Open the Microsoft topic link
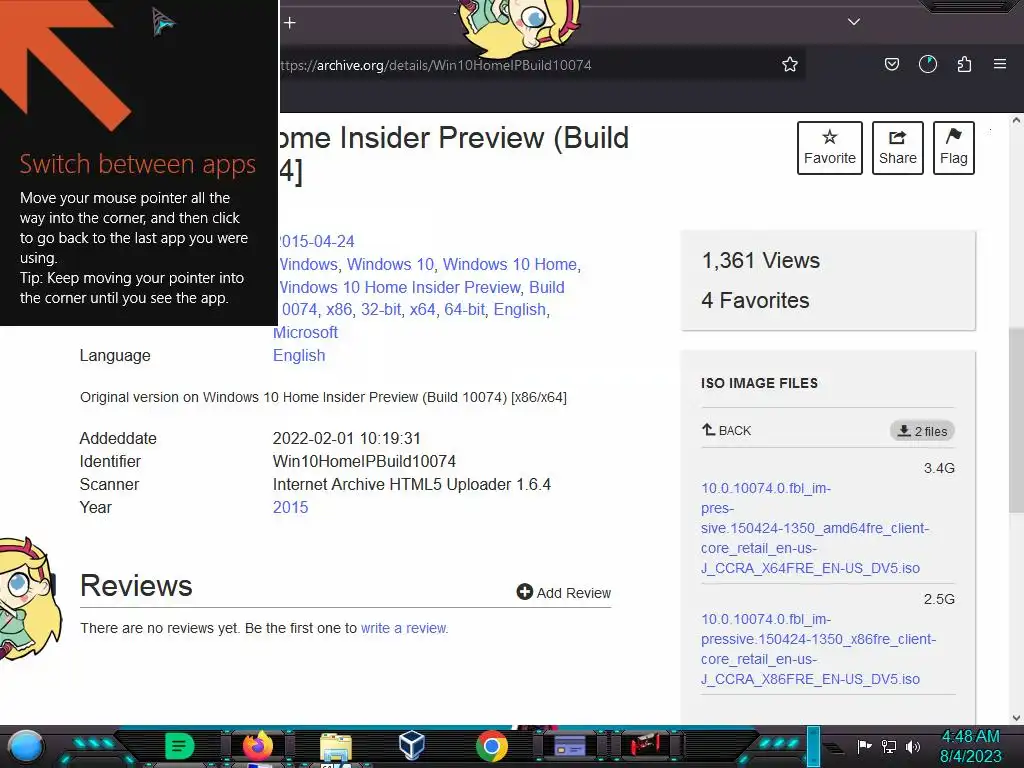The height and width of the screenshot is (768, 1024). coord(305,332)
